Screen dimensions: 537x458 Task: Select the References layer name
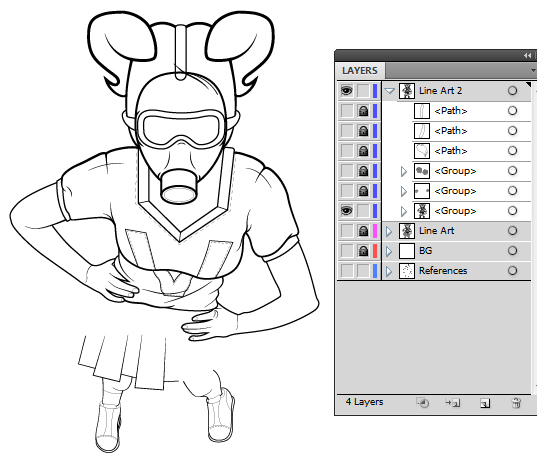443,271
